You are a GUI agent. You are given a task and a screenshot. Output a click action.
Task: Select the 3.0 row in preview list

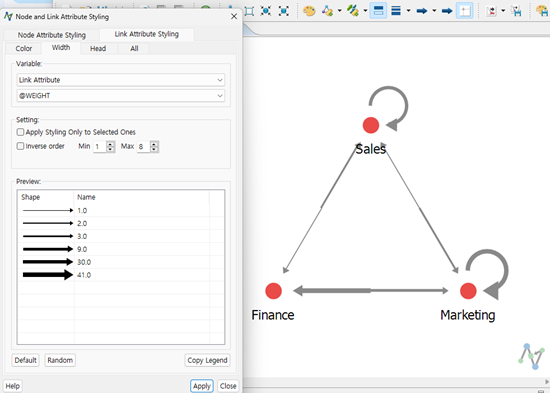[121, 236]
